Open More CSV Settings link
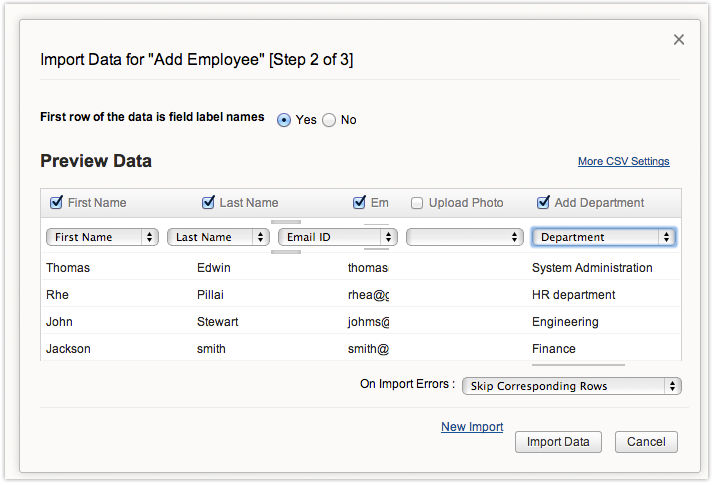 (623, 162)
